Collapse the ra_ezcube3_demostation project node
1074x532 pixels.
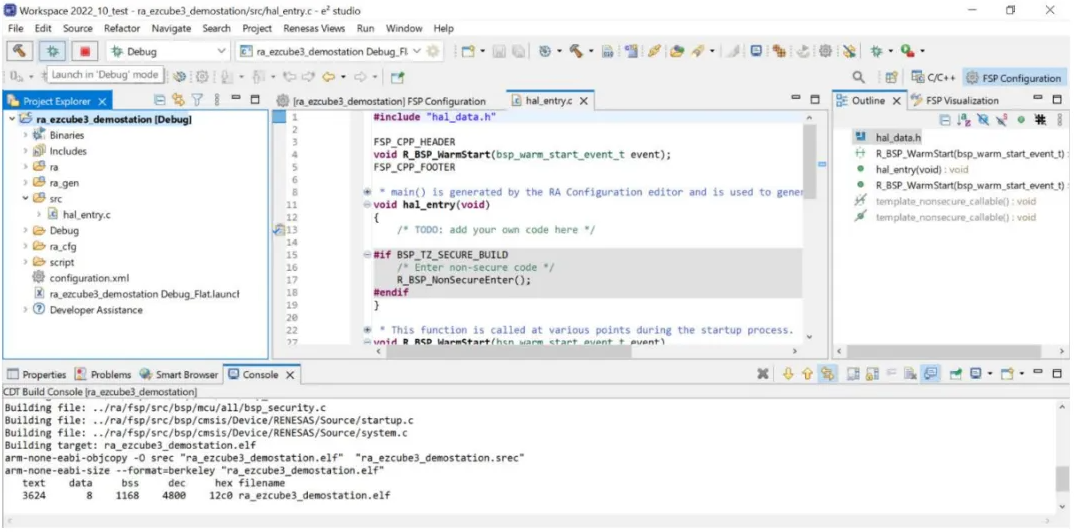pyautogui.click(x=12, y=119)
